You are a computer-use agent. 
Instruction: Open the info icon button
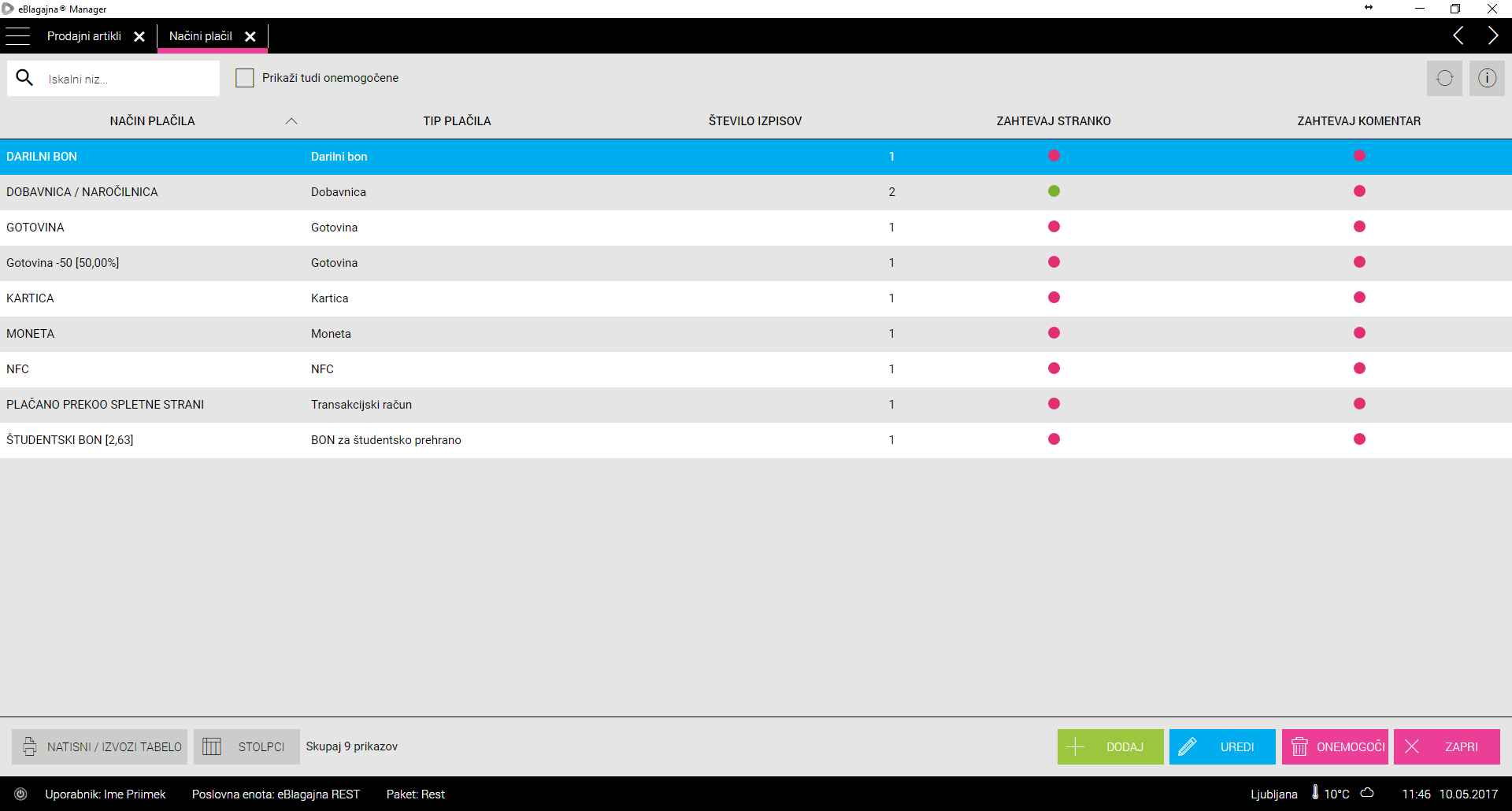(1487, 79)
